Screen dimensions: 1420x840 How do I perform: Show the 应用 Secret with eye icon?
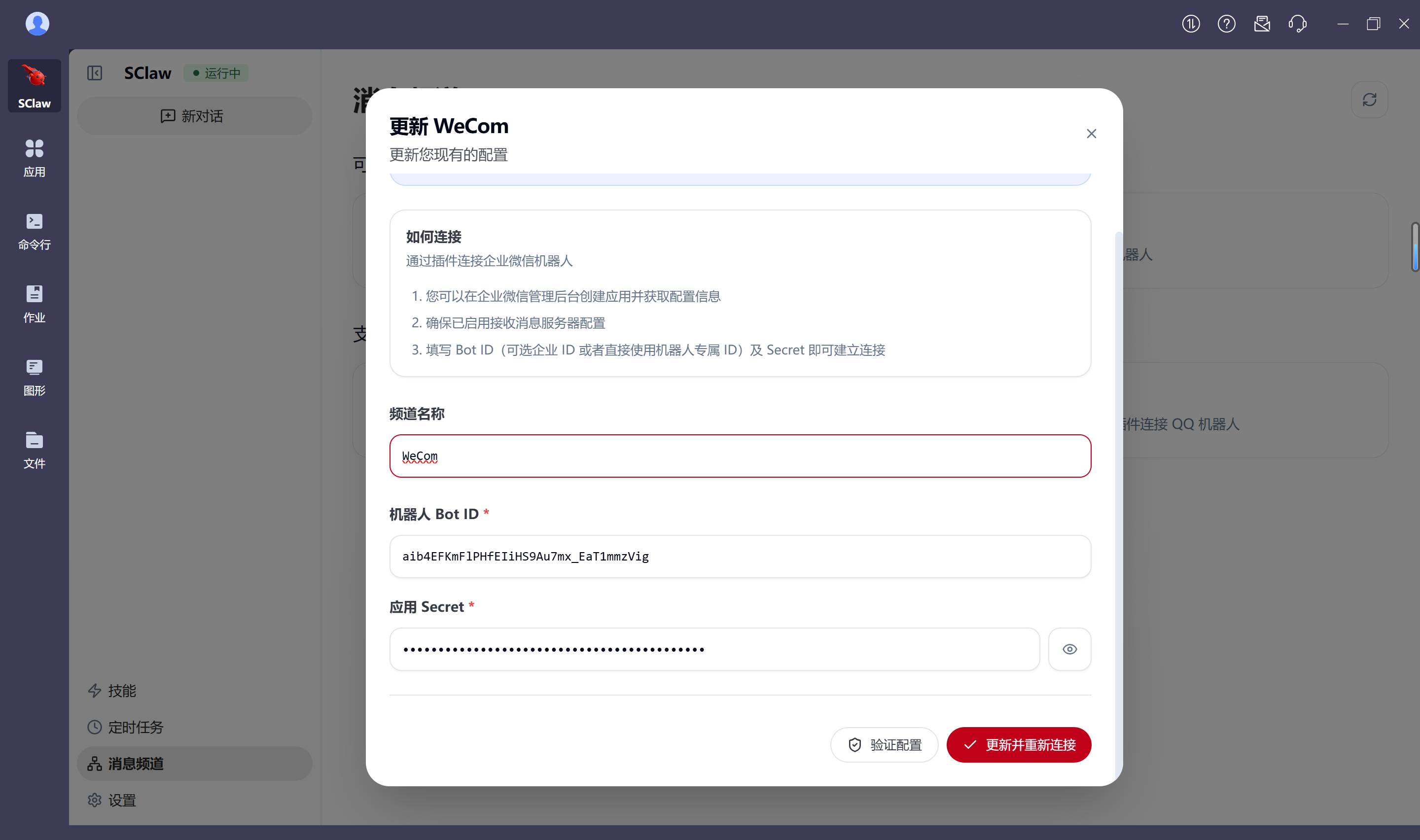click(1069, 649)
